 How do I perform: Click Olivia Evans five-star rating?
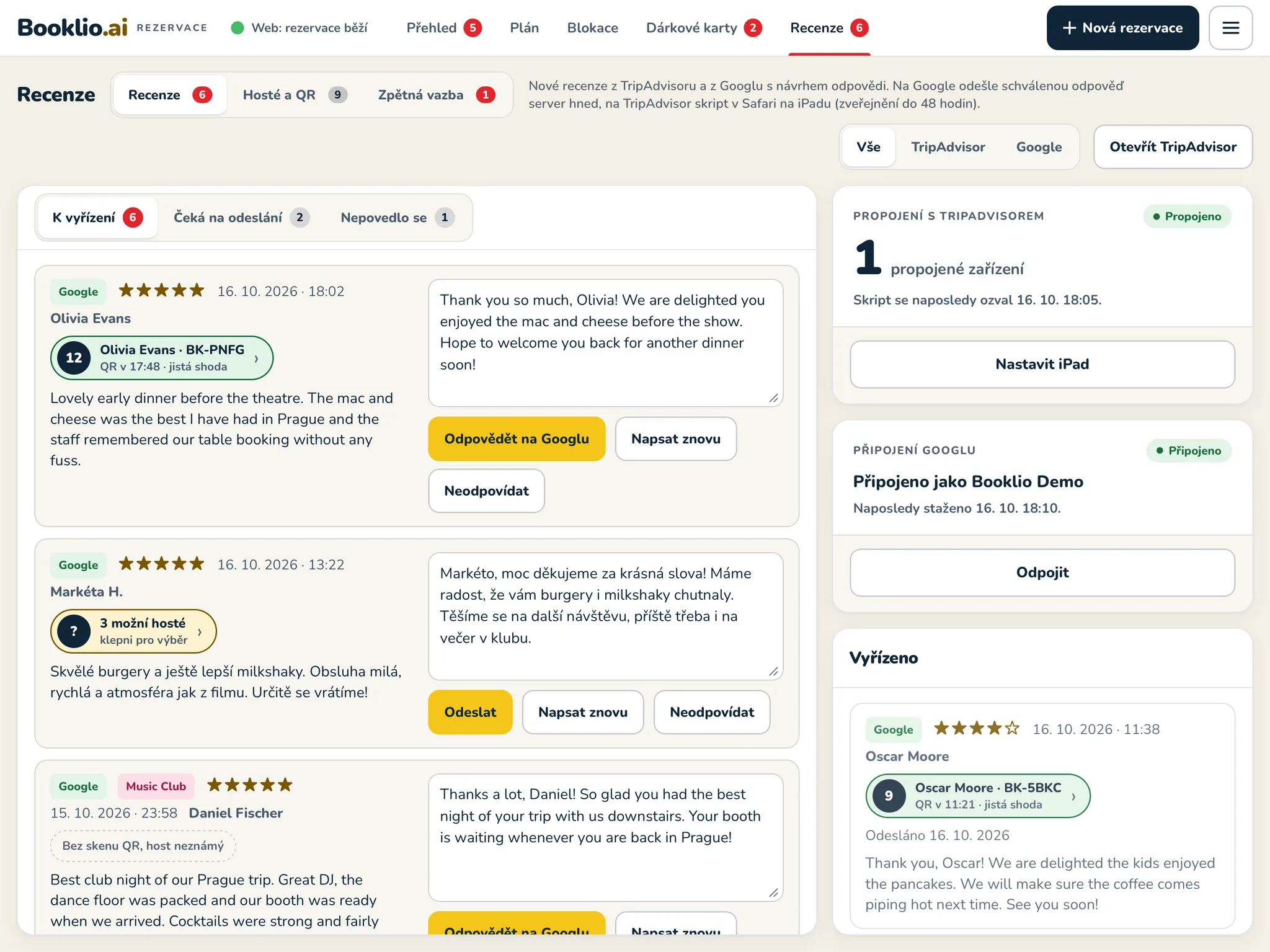[161, 290]
